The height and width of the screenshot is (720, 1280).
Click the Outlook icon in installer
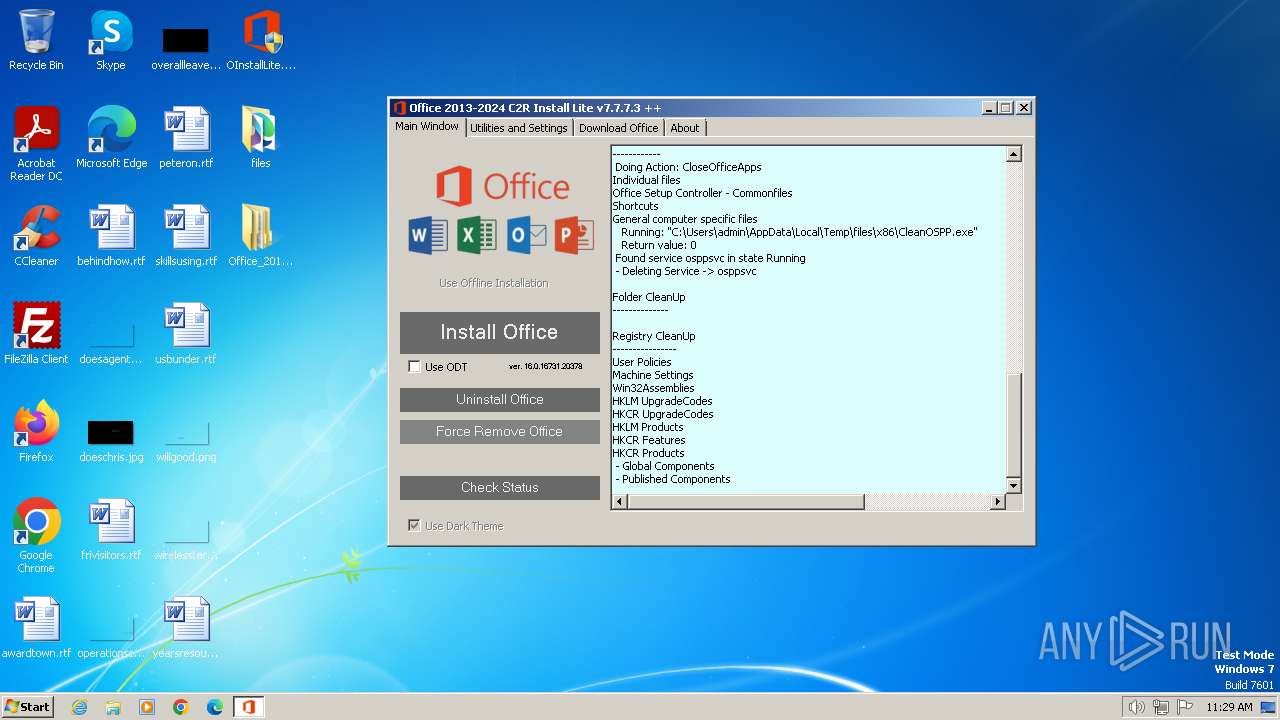click(526, 235)
